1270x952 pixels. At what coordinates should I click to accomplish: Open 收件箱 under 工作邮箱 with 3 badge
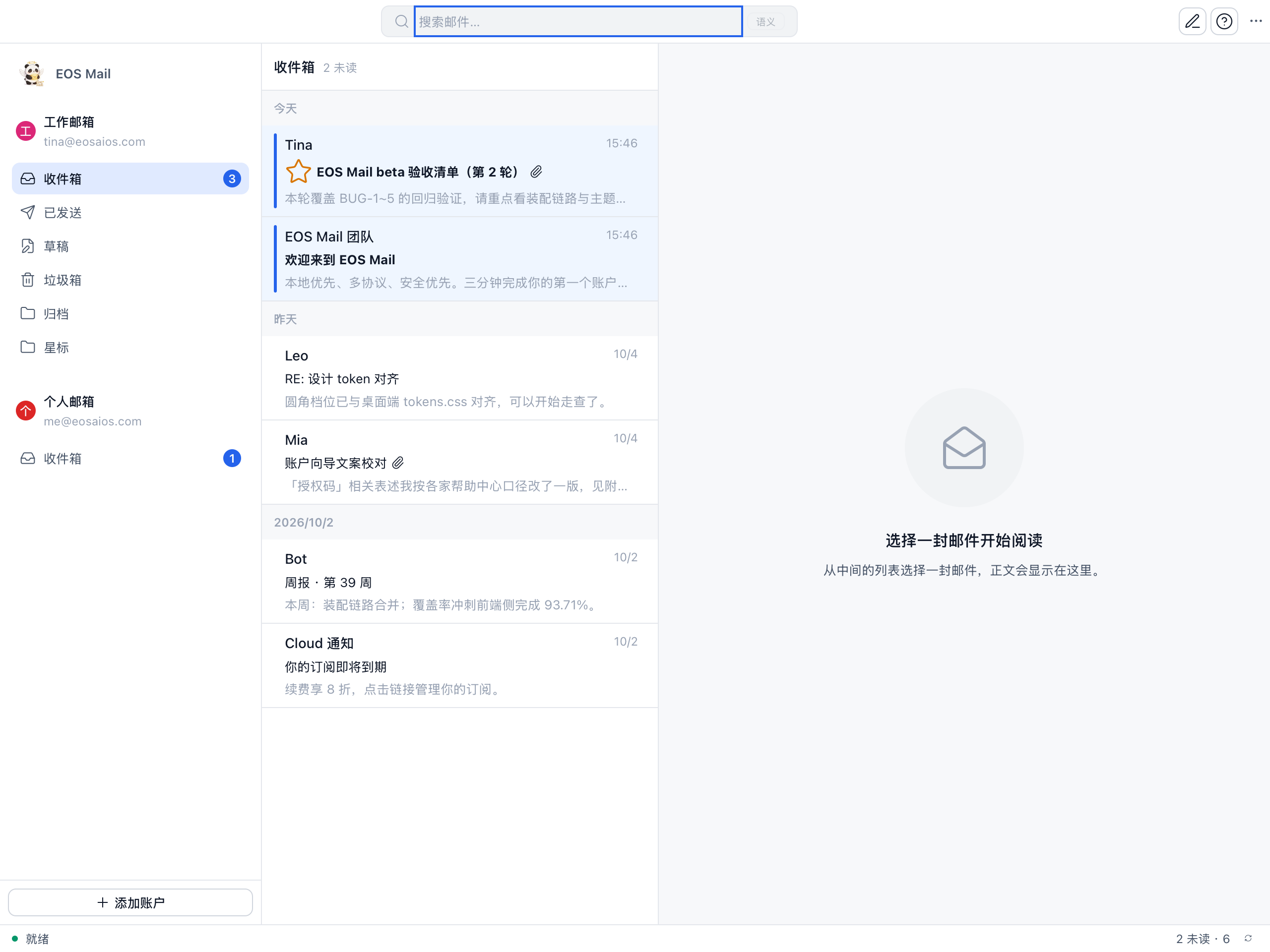(130, 178)
